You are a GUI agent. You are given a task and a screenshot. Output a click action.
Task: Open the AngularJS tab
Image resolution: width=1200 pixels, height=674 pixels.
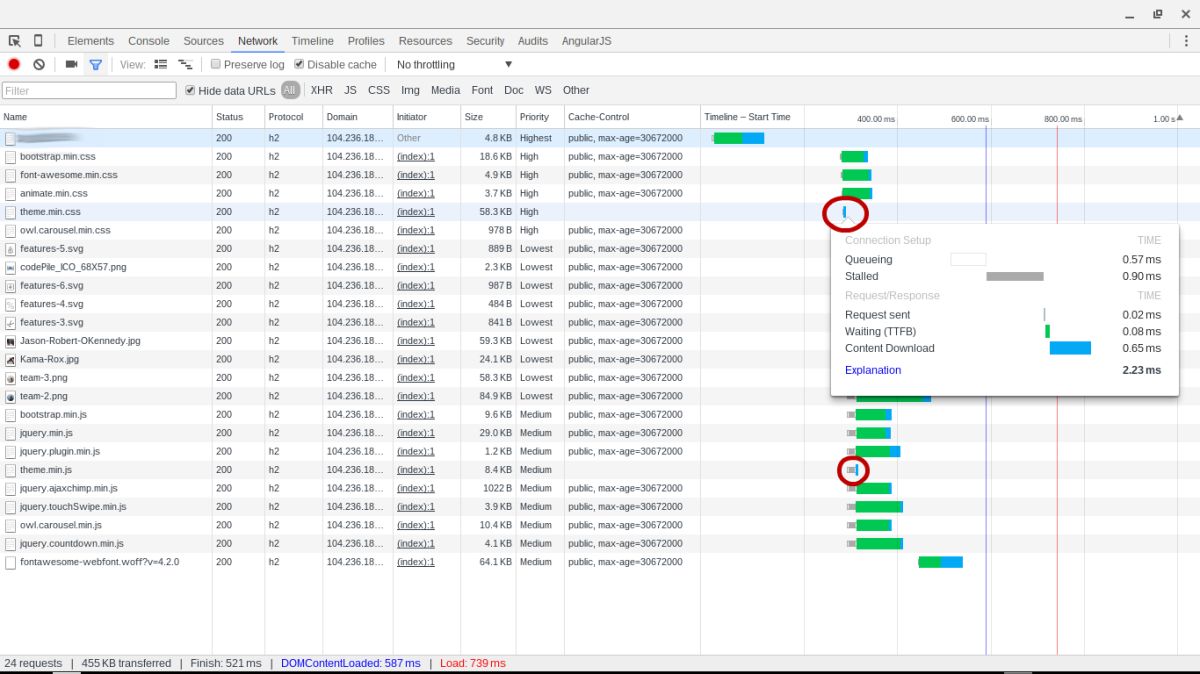(586, 41)
